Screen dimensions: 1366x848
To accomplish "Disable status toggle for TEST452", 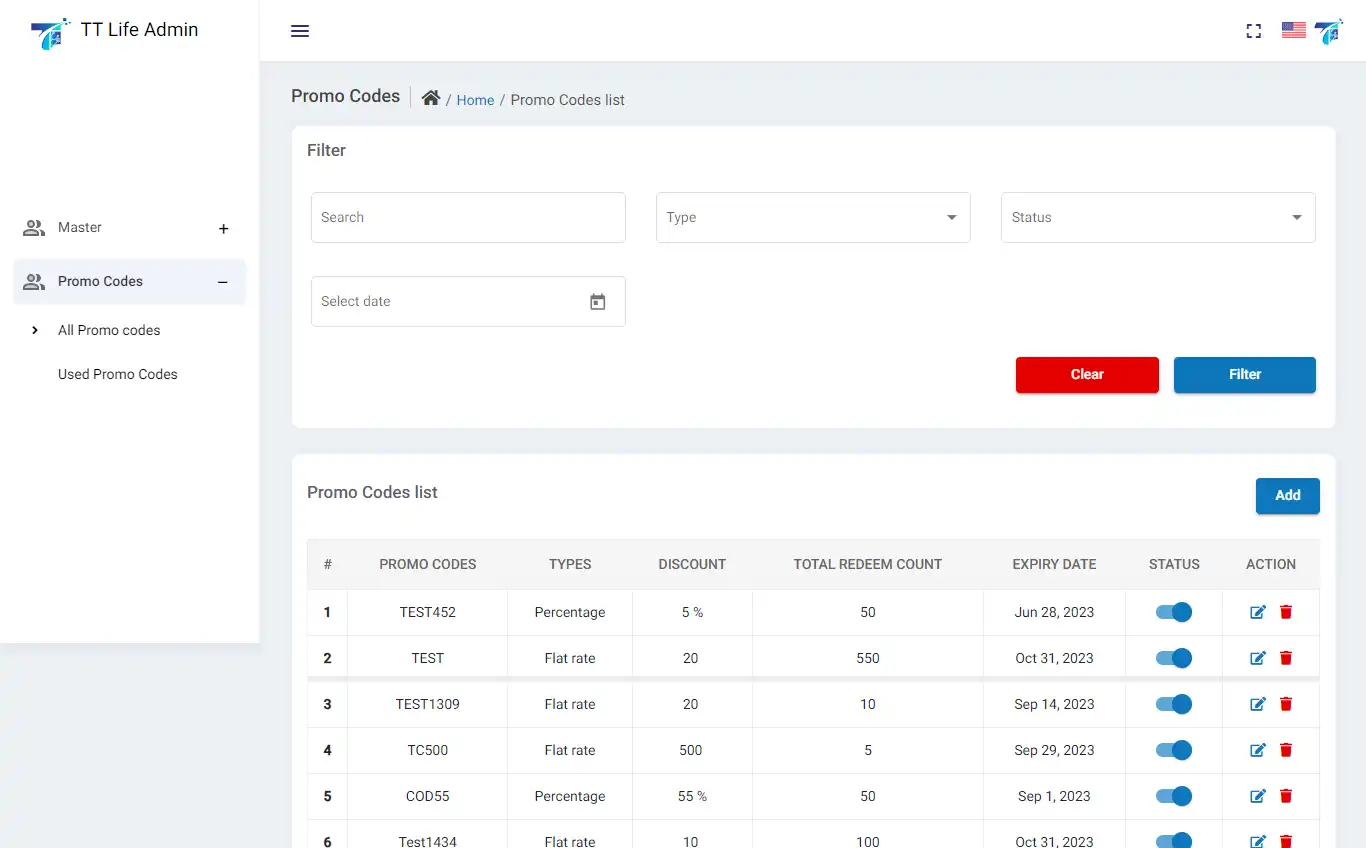I will [x=1174, y=612].
